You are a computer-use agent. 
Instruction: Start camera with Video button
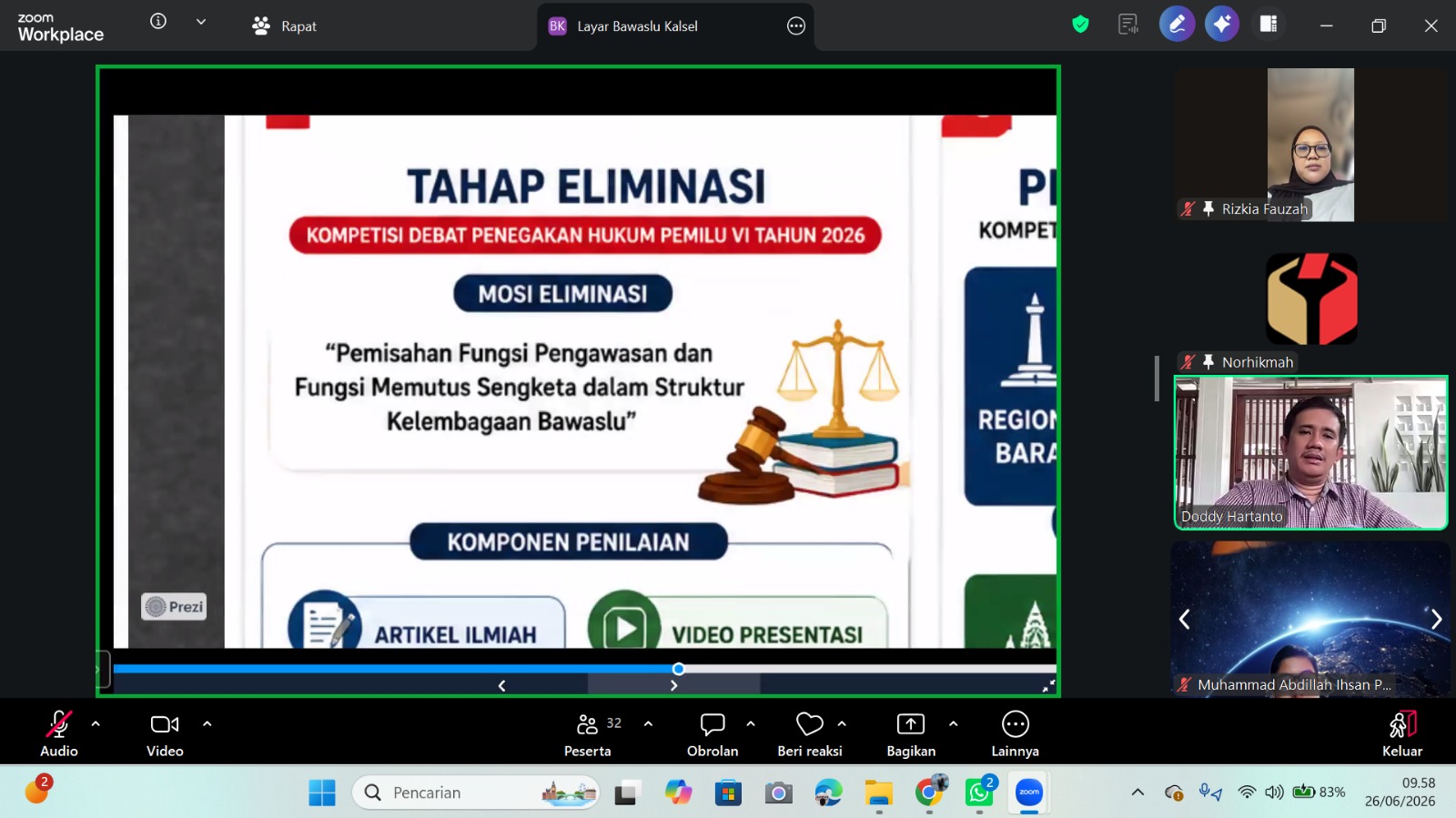pos(165,733)
